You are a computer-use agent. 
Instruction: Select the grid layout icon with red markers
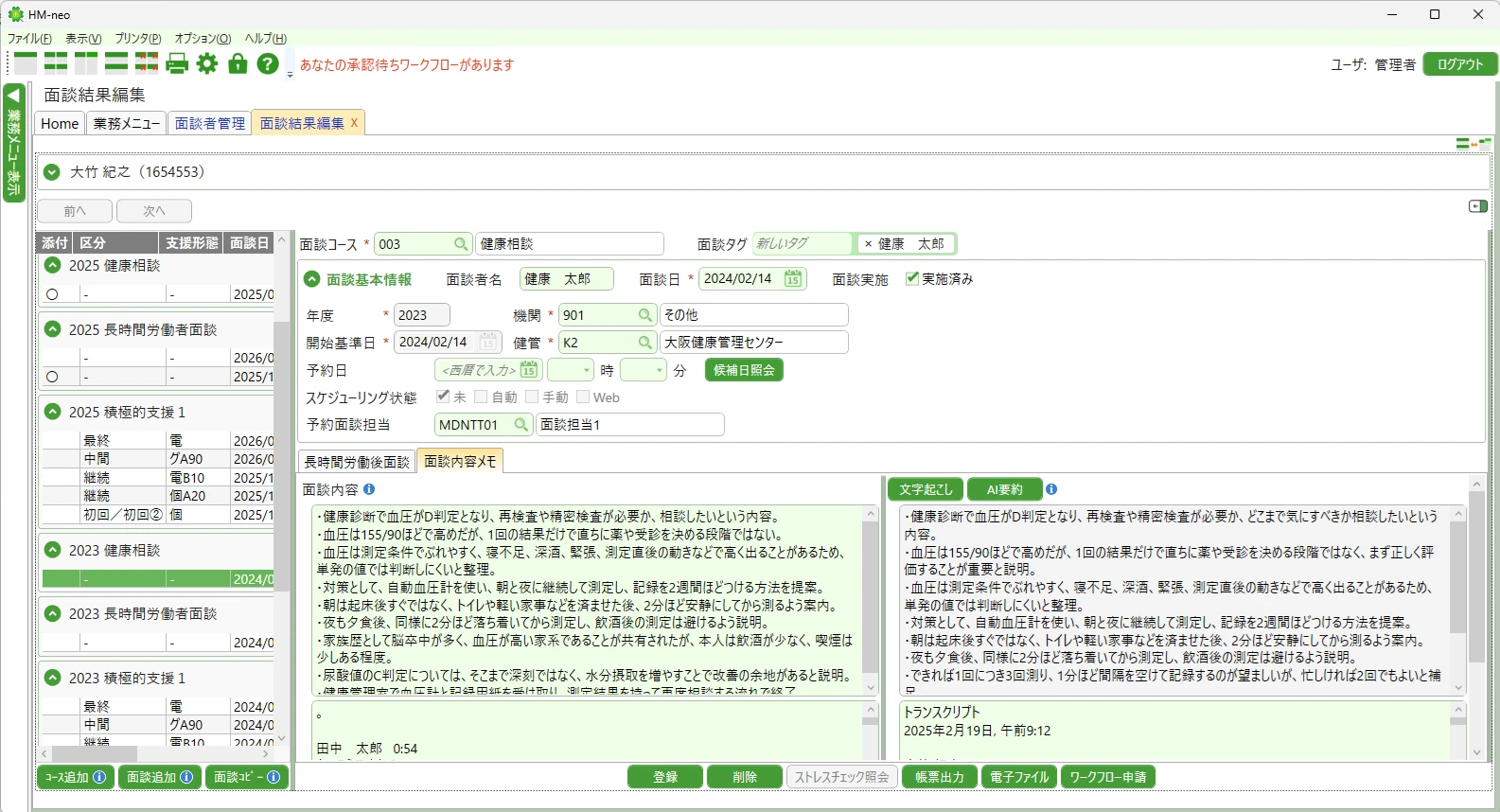pos(147,63)
